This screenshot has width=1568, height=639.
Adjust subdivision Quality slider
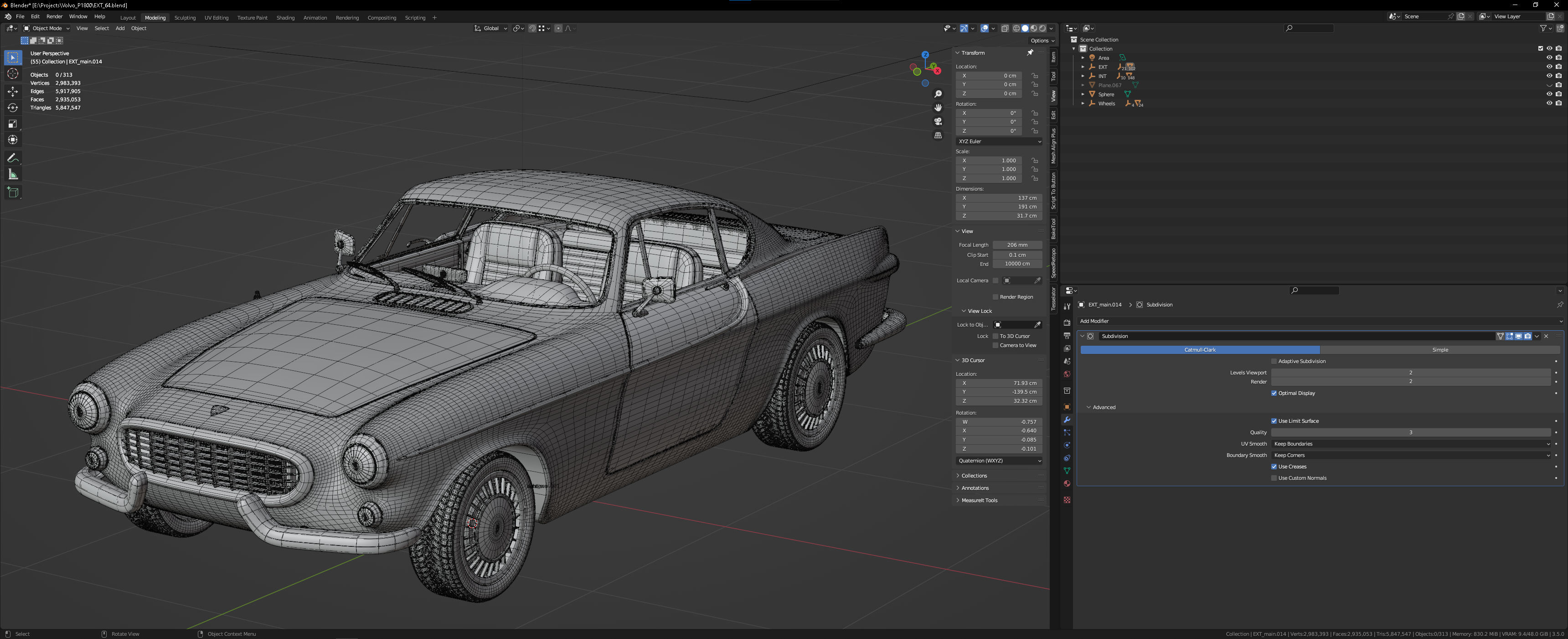1410,432
